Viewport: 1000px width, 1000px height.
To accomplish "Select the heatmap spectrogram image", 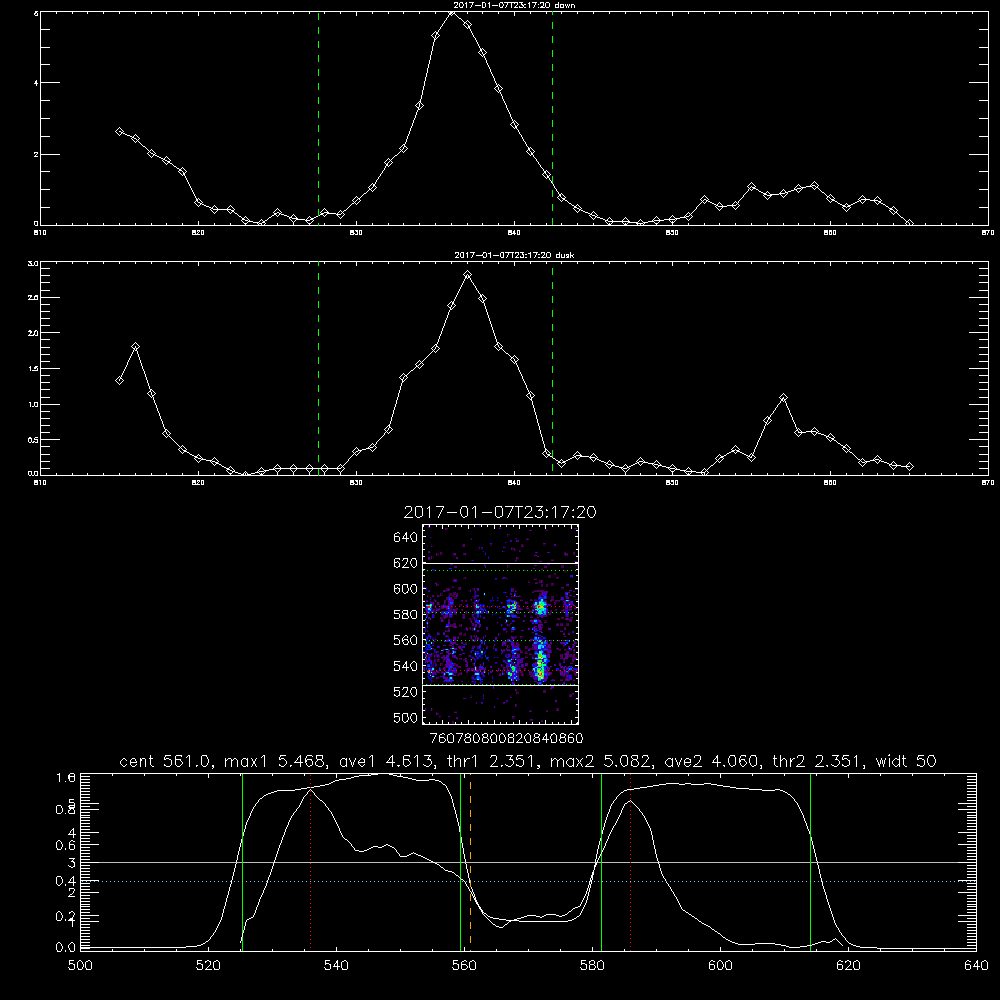I will click(501, 624).
